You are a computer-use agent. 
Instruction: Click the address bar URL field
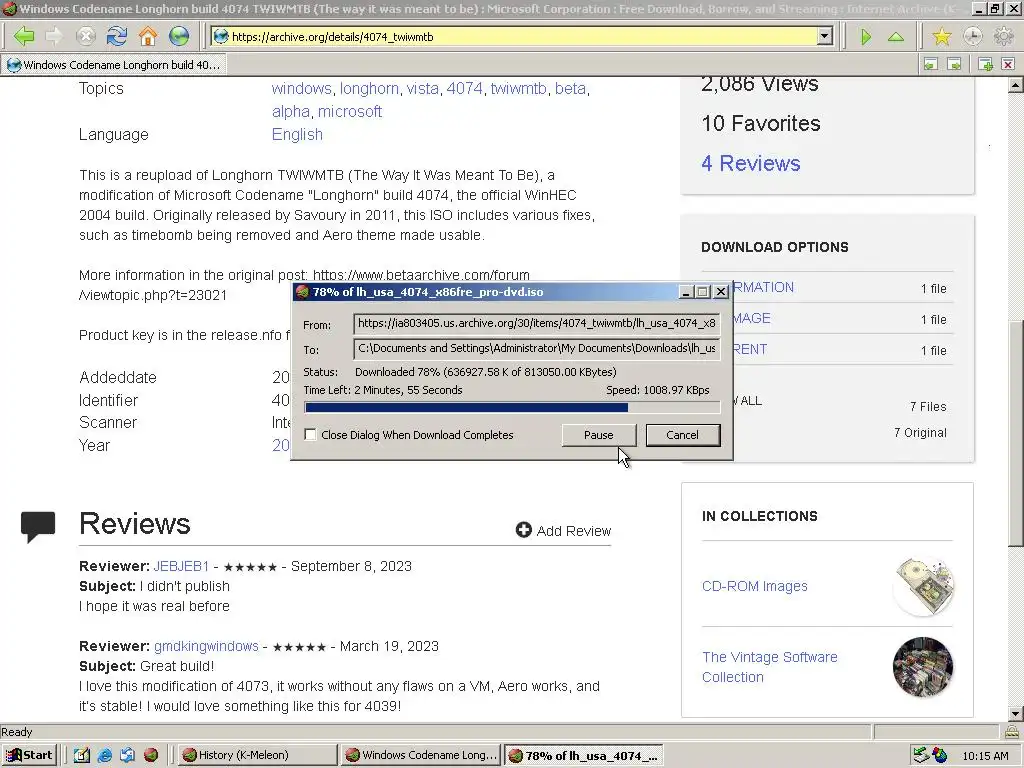pyautogui.click(x=522, y=37)
